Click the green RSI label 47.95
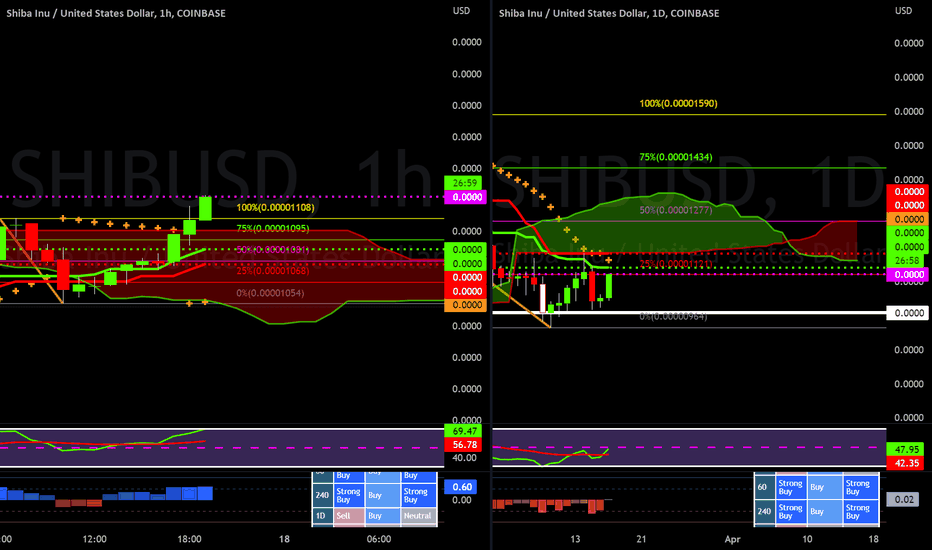The image size is (932, 550). [x=907, y=450]
